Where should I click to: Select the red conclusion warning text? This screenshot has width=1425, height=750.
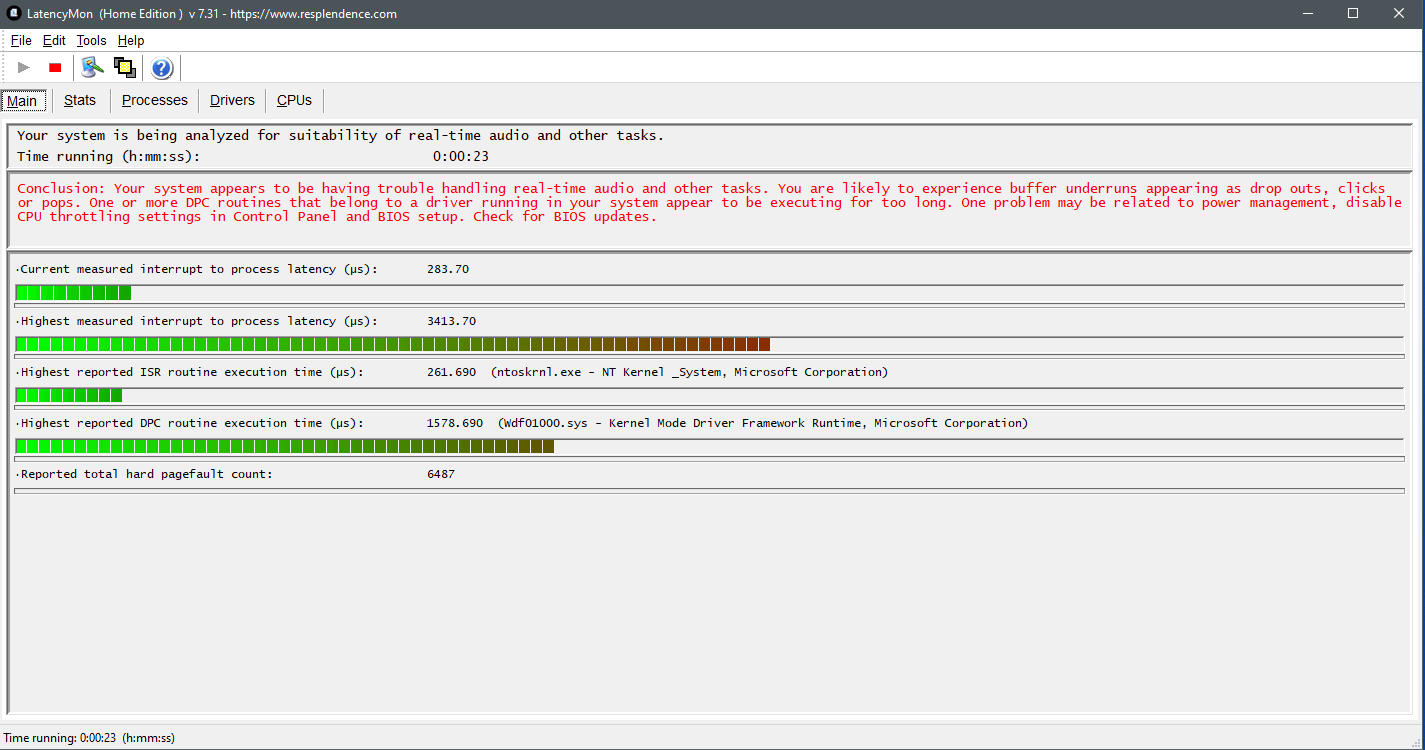tap(700, 202)
